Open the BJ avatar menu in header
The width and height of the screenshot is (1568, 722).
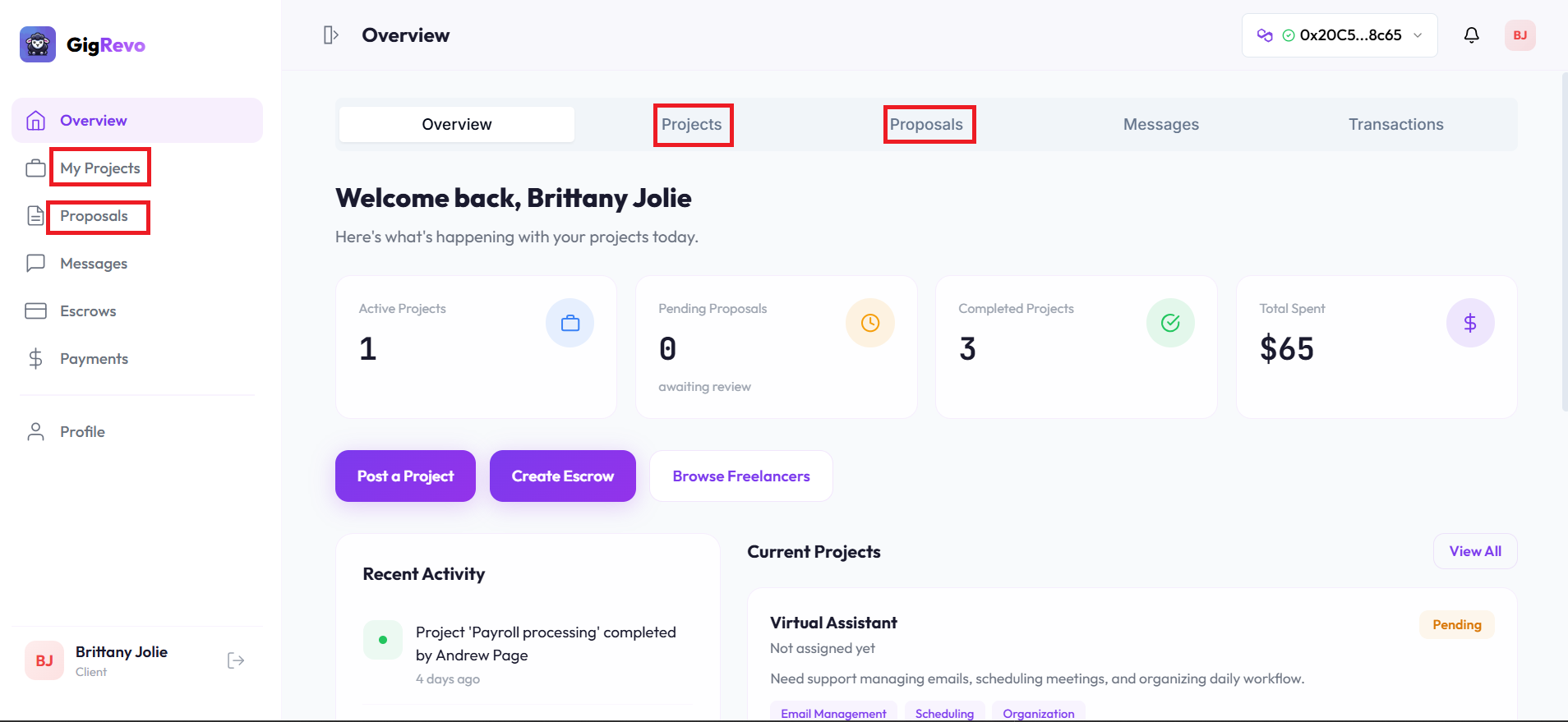coord(1520,35)
